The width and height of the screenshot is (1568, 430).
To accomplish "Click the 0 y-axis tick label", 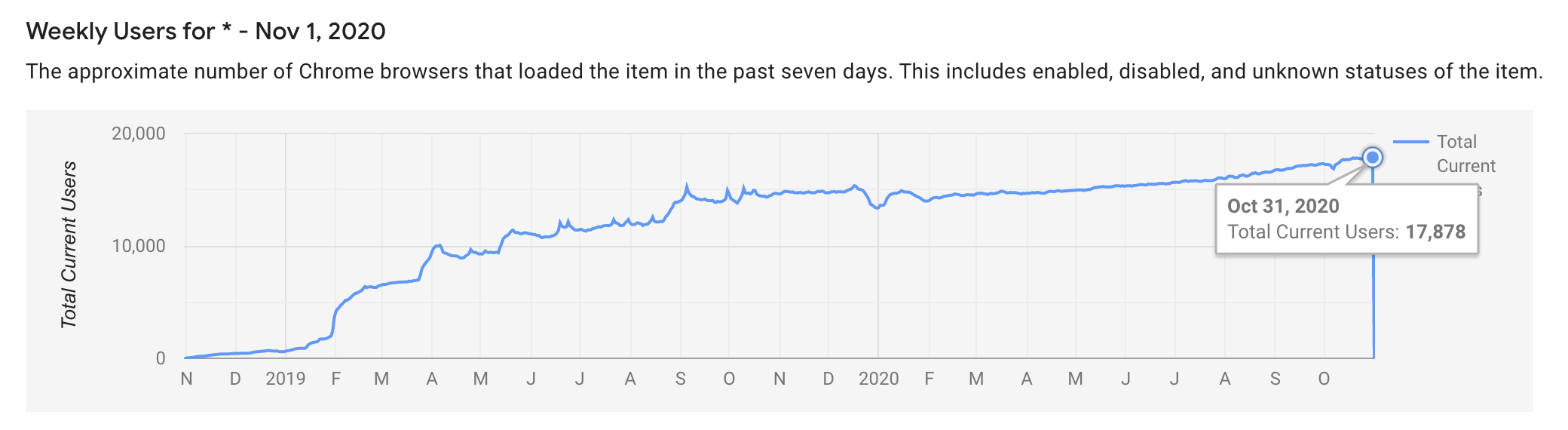I will click(160, 358).
